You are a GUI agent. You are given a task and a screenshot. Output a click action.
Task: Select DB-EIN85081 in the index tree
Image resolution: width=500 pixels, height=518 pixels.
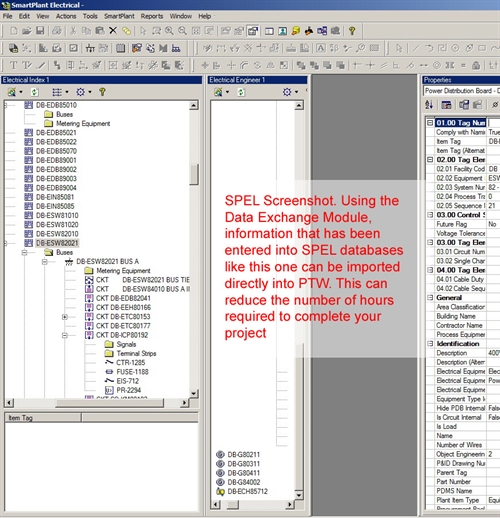coord(55,197)
